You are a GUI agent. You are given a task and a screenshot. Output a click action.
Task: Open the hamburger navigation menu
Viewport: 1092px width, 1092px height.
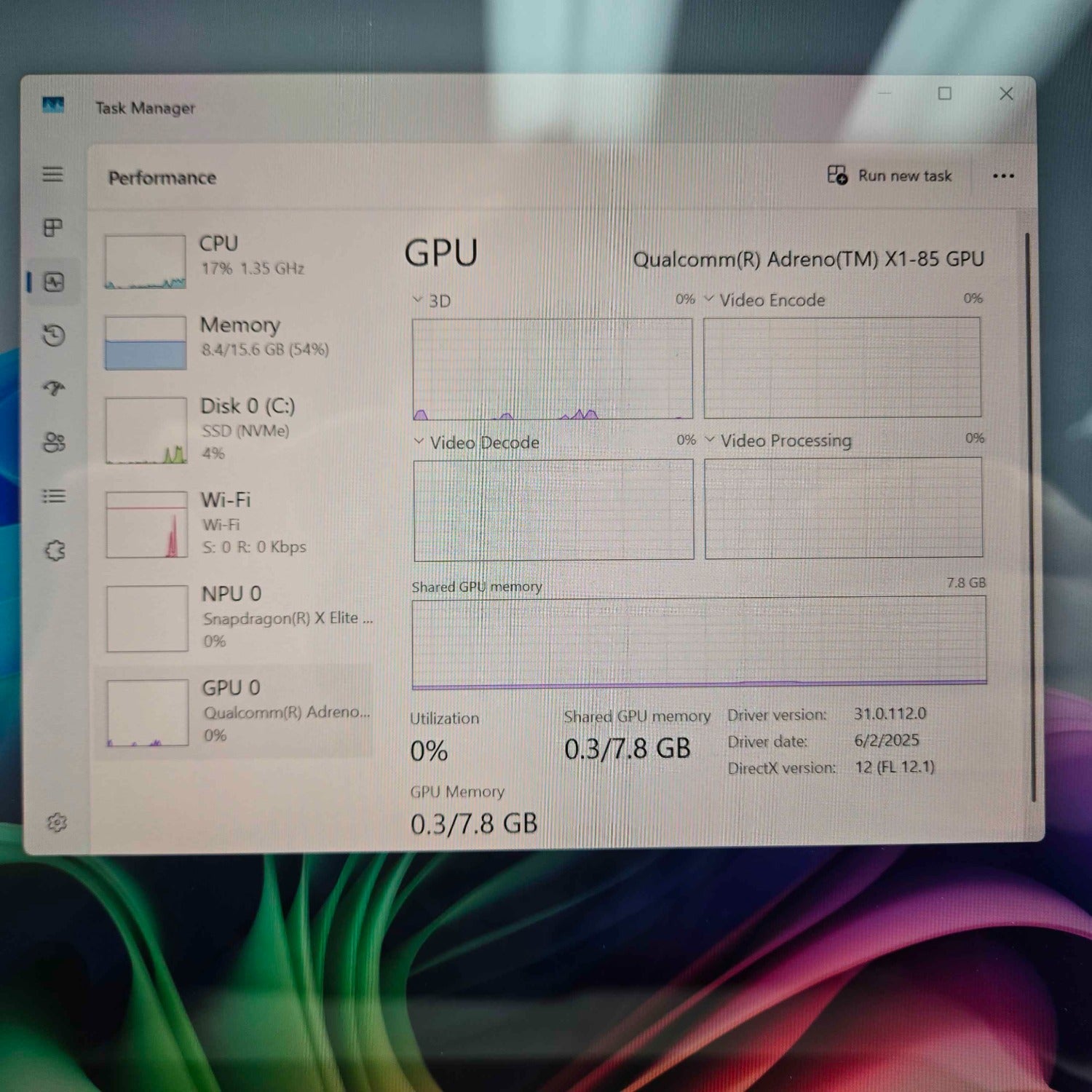pyautogui.click(x=52, y=174)
